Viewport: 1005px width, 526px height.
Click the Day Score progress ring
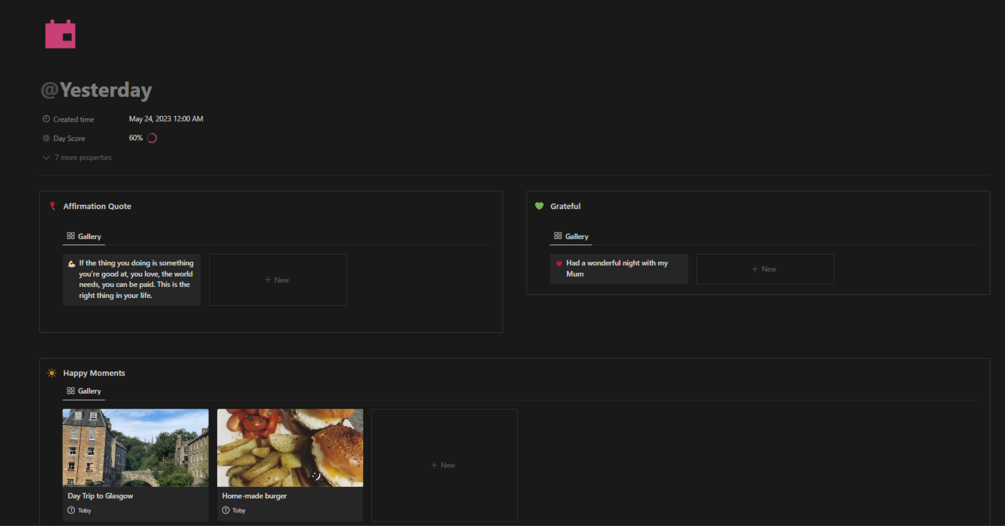[152, 138]
